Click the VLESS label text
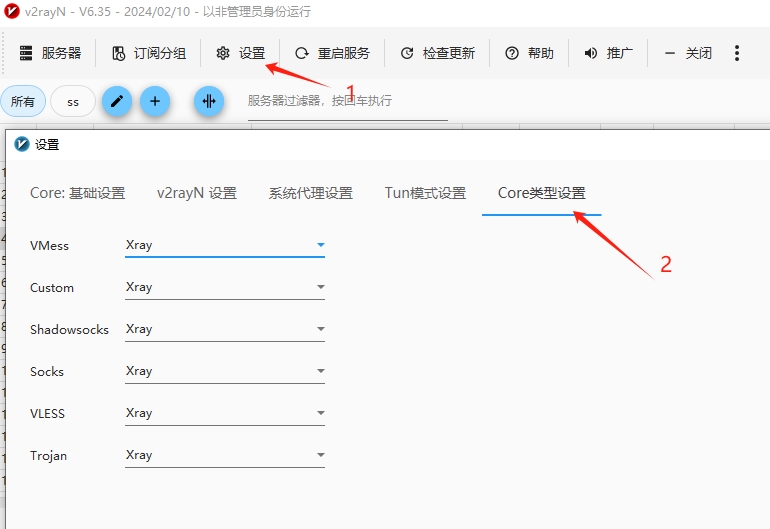The width and height of the screenshot is (770, 529). pyautogui.click(x=47, y=414)
